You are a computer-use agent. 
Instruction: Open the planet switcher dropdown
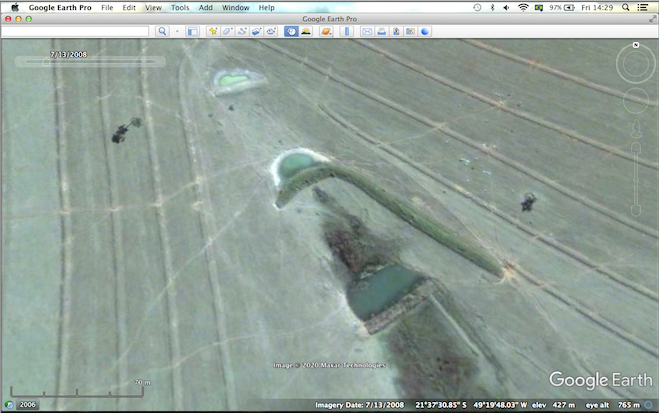[326, 32]
